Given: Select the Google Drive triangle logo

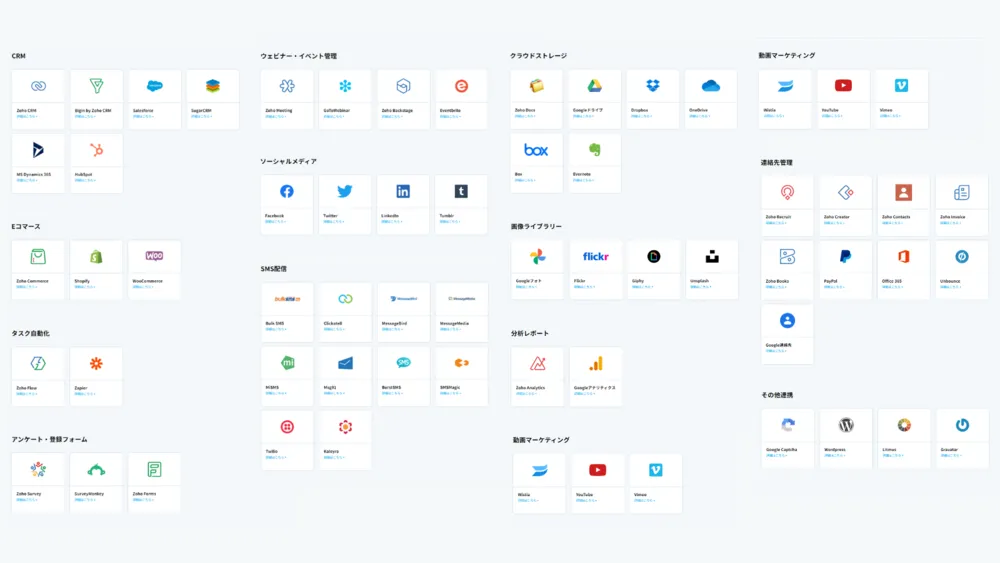Looking at the screenshot, I should pyautogui.click(x=594, y=85).
